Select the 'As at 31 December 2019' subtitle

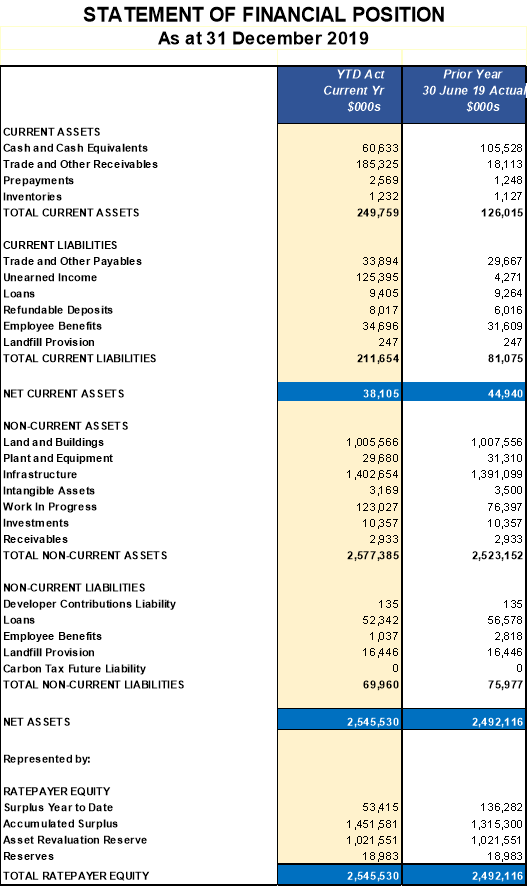263,38
